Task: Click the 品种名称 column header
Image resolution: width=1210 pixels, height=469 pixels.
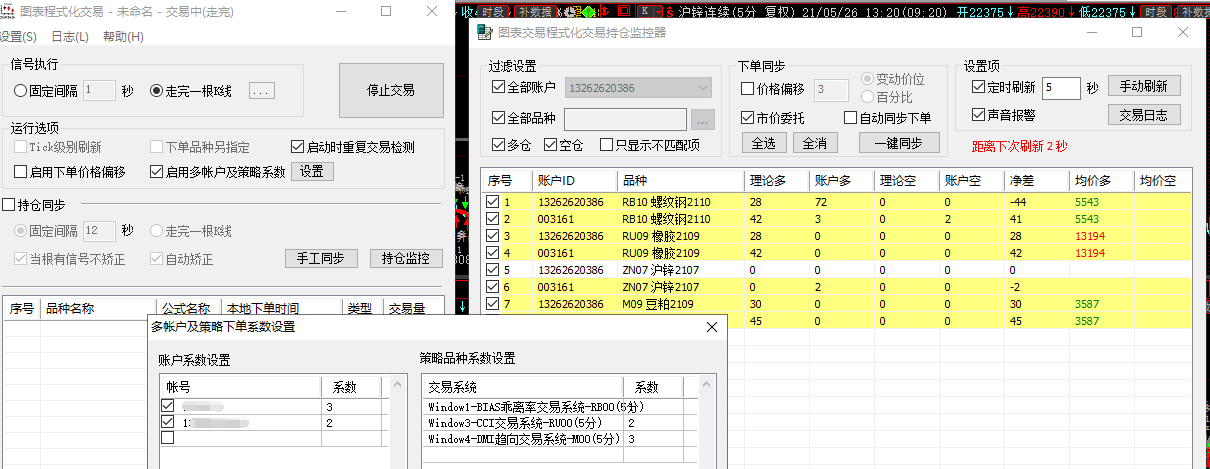Action: click(x=98, y=308)
